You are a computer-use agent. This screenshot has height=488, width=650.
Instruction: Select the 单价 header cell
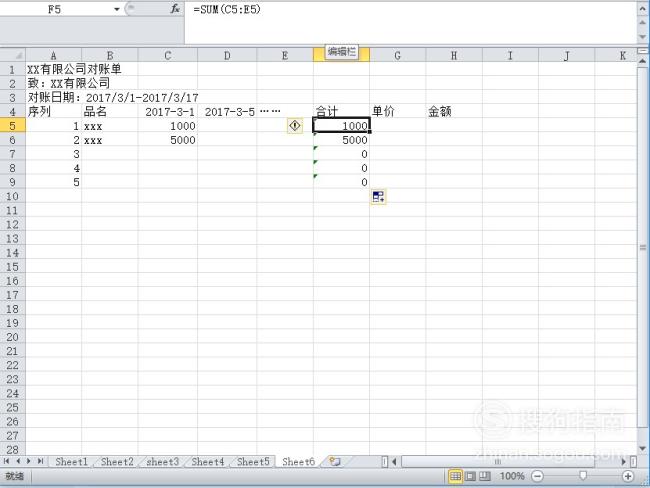coord(398,112)
